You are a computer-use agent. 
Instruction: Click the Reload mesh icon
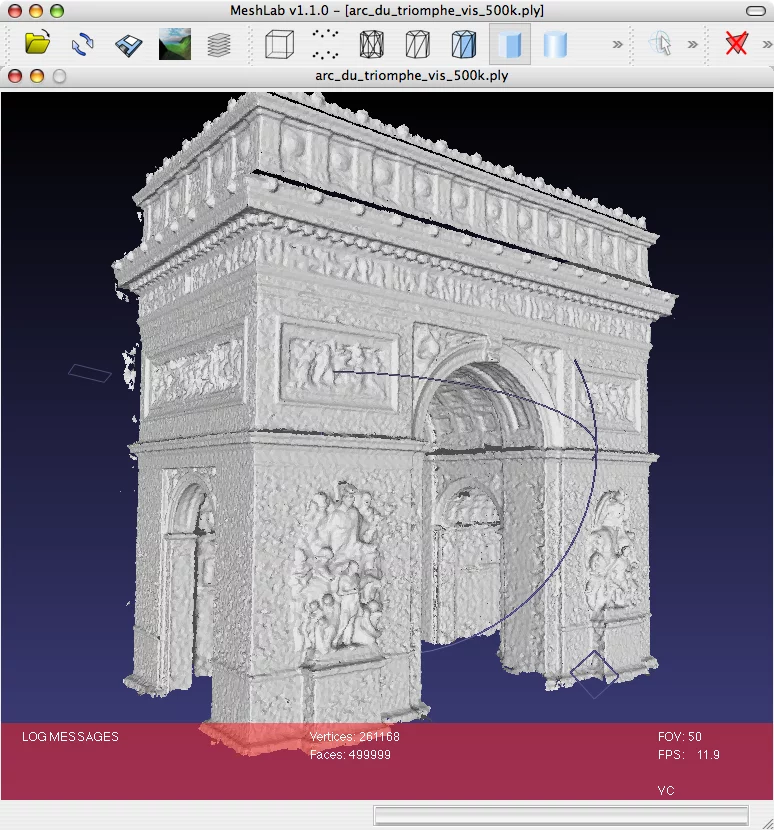(83, 44)
